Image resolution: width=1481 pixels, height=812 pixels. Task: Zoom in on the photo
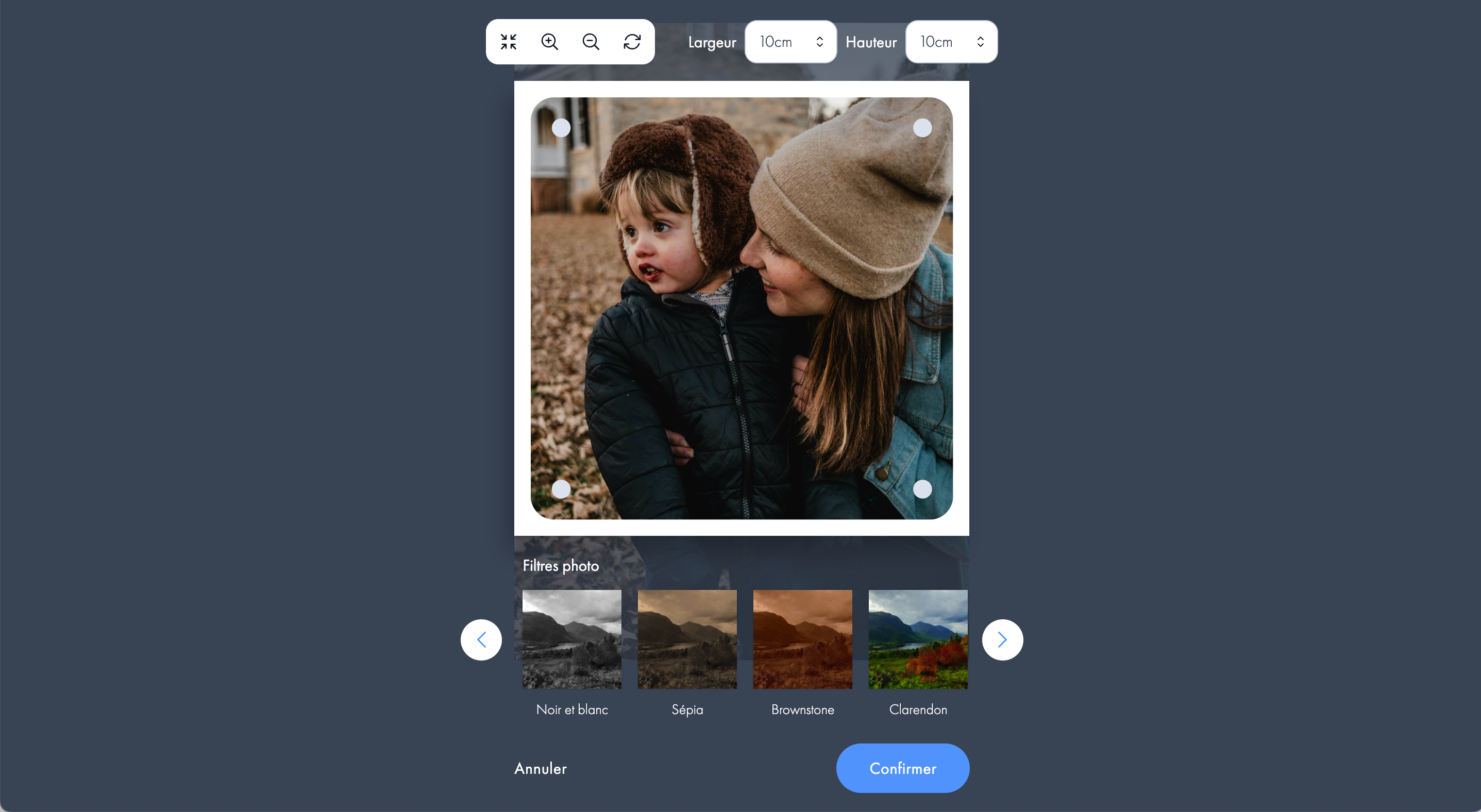(x=550, y=42)
